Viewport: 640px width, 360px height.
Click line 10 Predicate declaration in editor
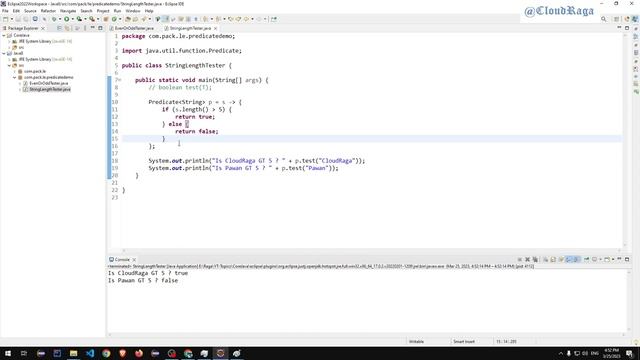pos(195,102)
